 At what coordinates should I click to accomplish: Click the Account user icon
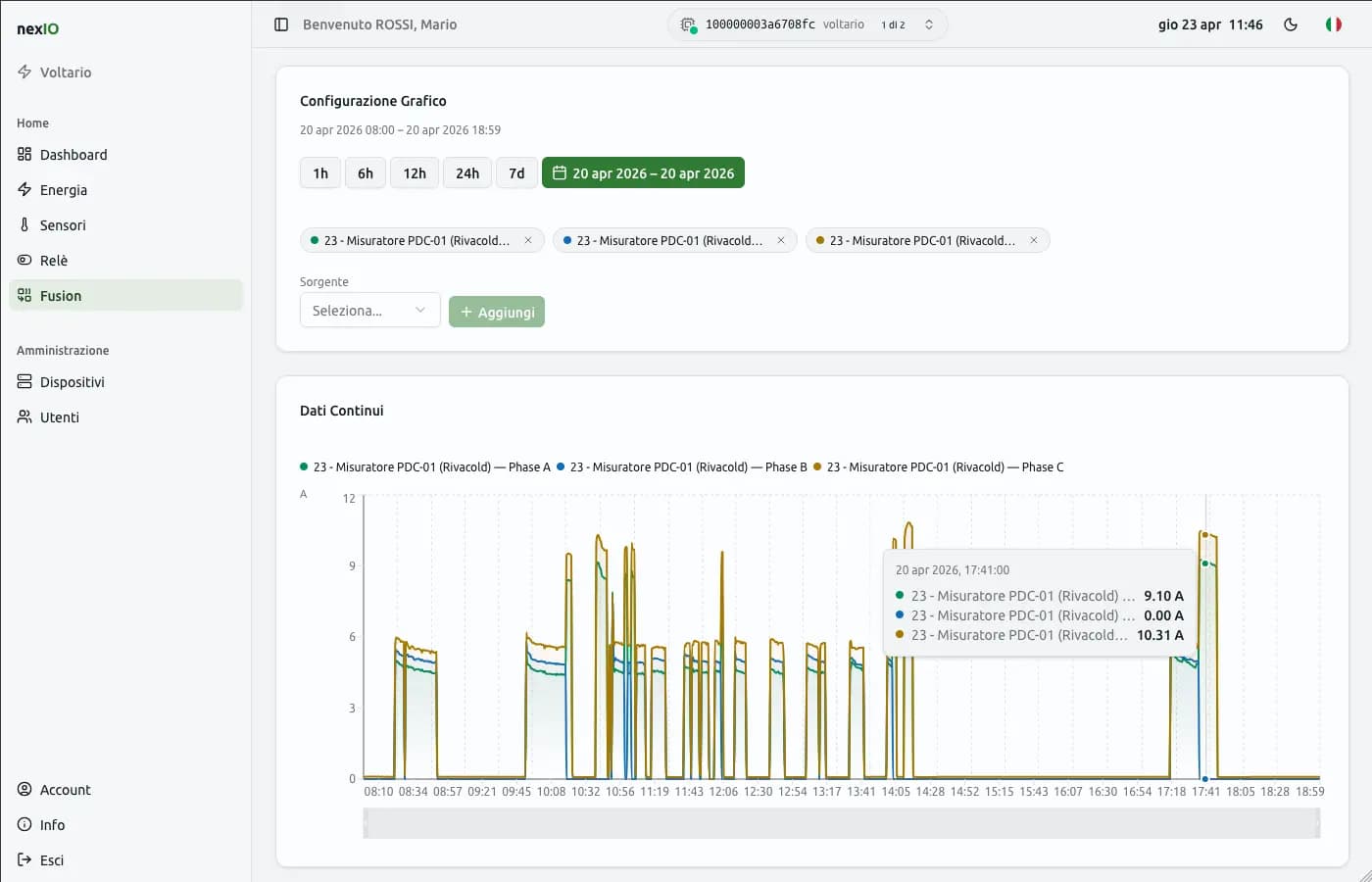24,790
